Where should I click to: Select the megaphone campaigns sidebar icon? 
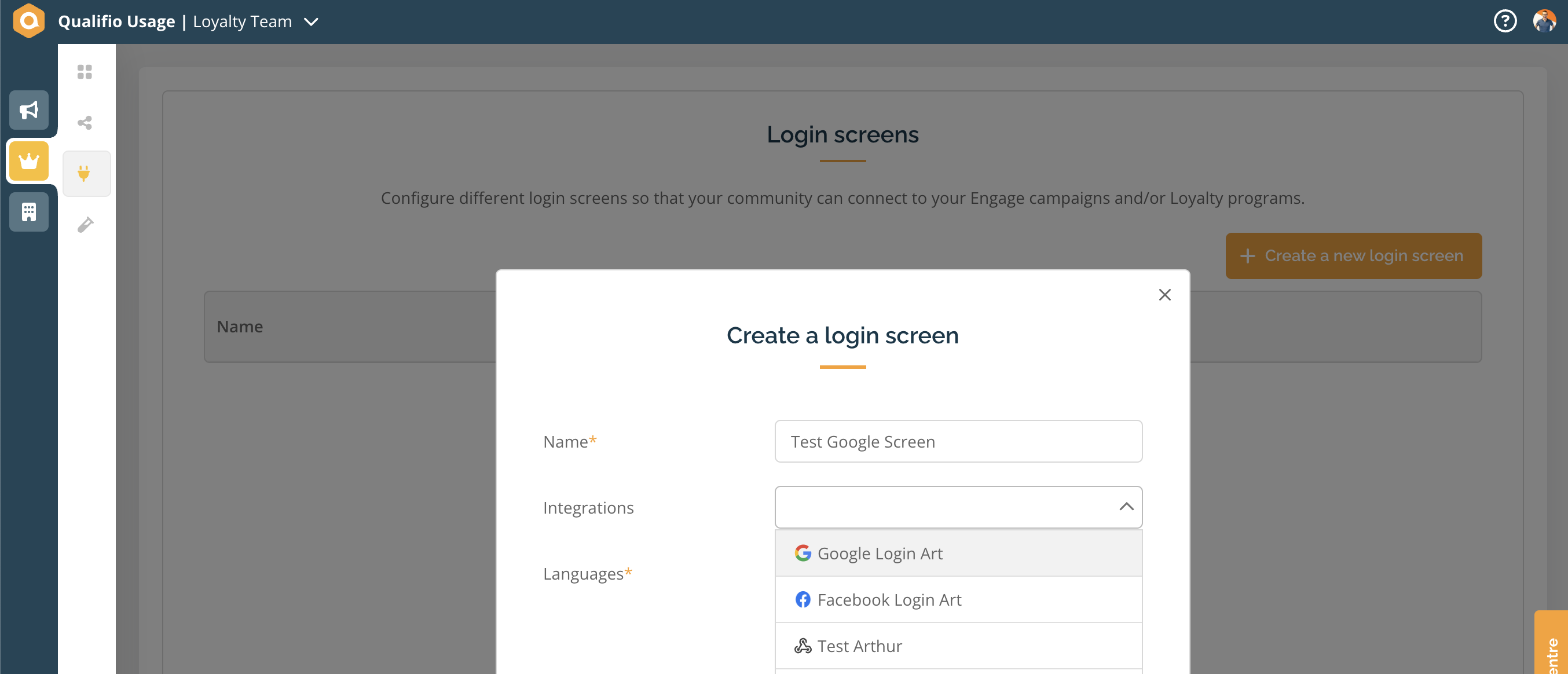pyautogui.click(x=28, y=110)
